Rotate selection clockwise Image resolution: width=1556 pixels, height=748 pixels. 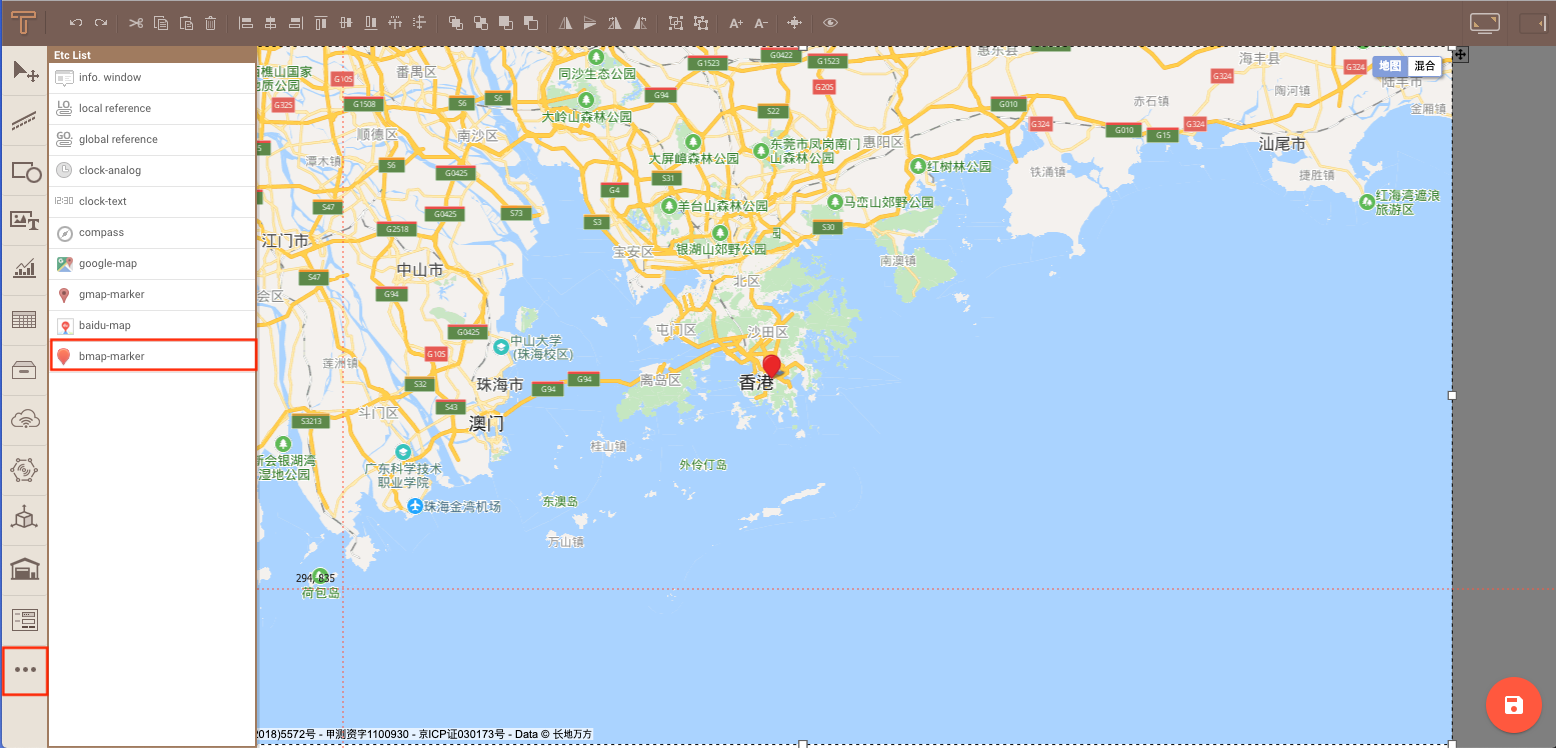(615, 22)
